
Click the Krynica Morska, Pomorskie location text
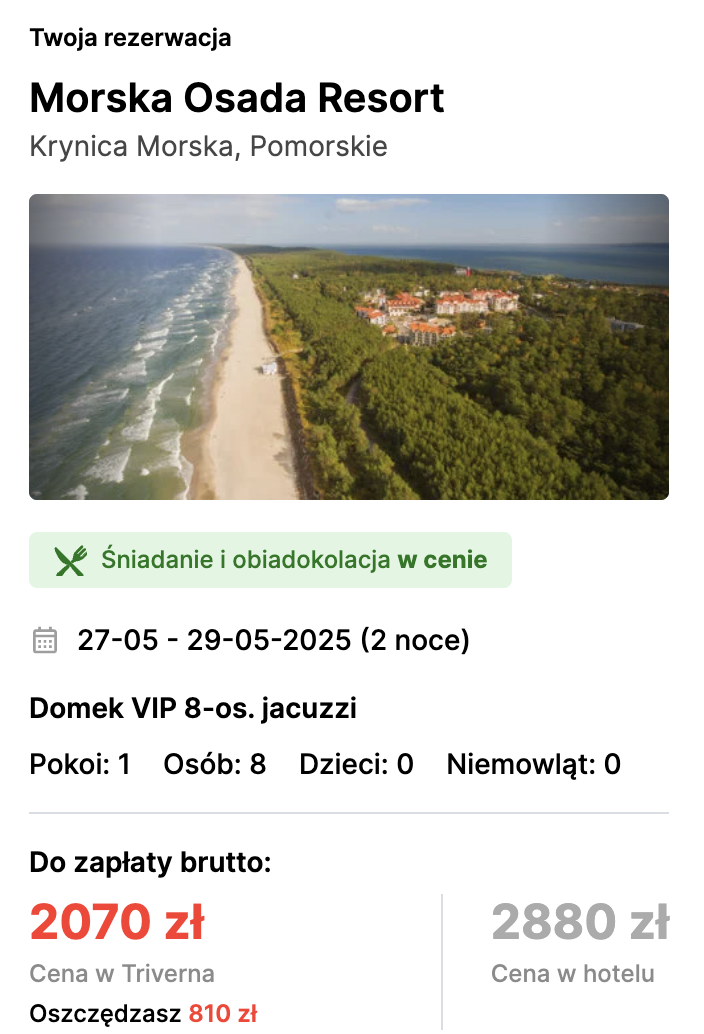208,146
